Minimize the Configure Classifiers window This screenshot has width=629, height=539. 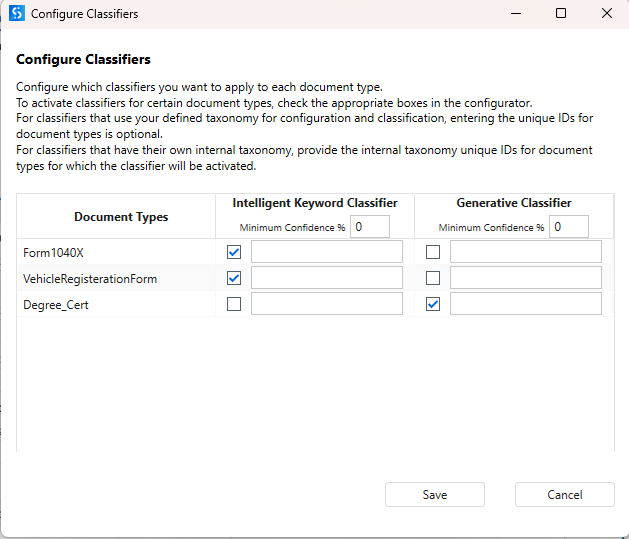pos(516,13)
